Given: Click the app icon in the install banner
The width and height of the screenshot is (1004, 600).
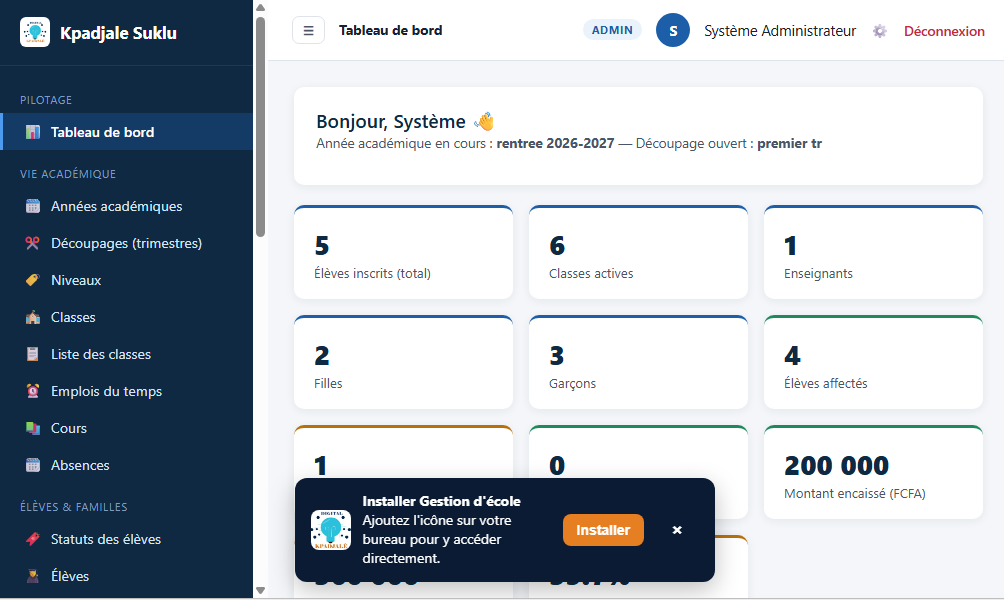Looking at the screenshot, I should point(331,530).
